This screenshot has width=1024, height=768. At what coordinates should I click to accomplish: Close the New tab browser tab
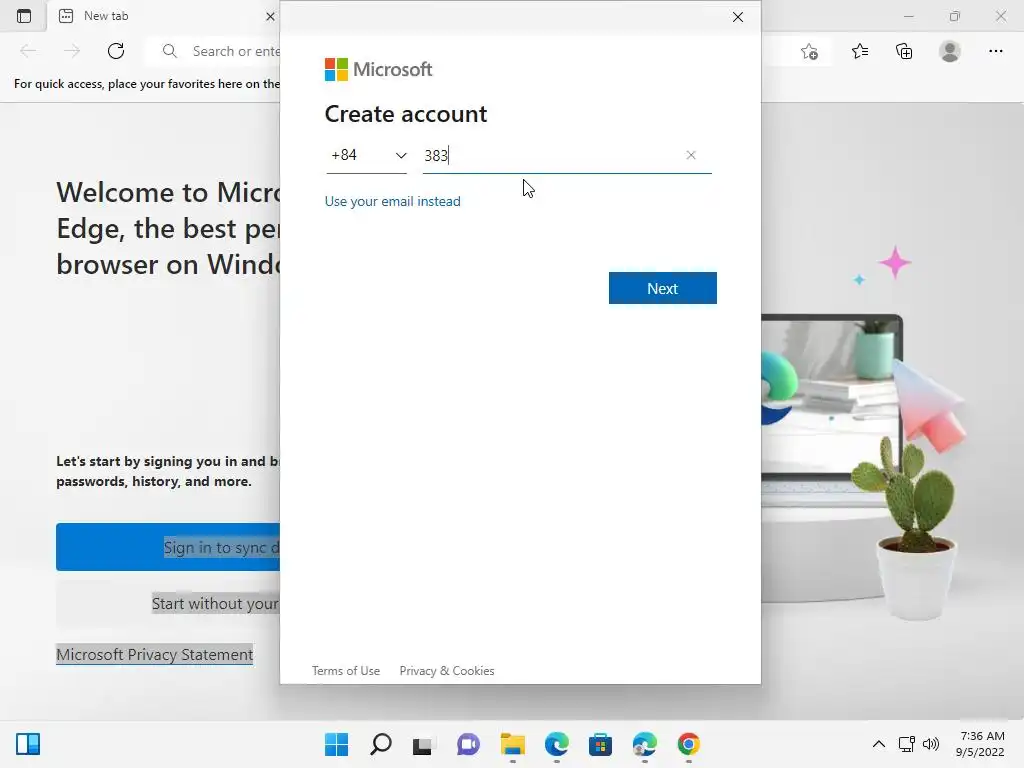(270, 16)
